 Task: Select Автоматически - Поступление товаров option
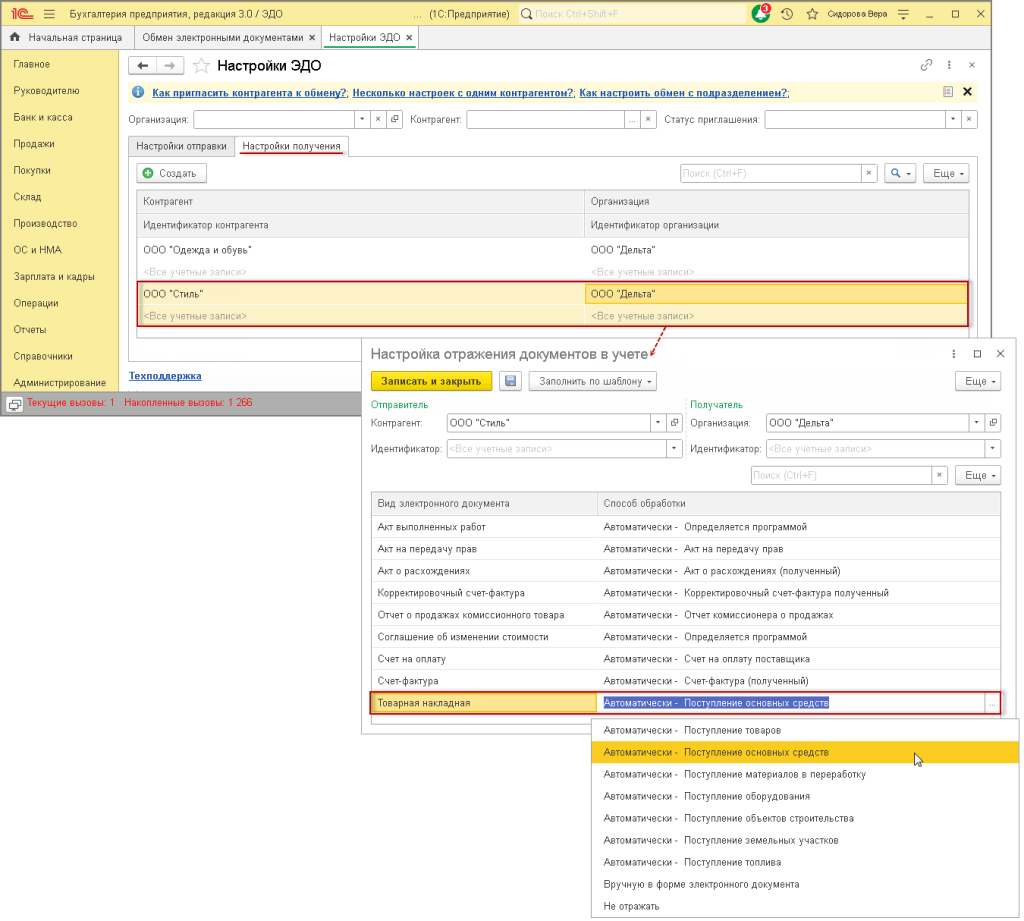pos(692,730)
